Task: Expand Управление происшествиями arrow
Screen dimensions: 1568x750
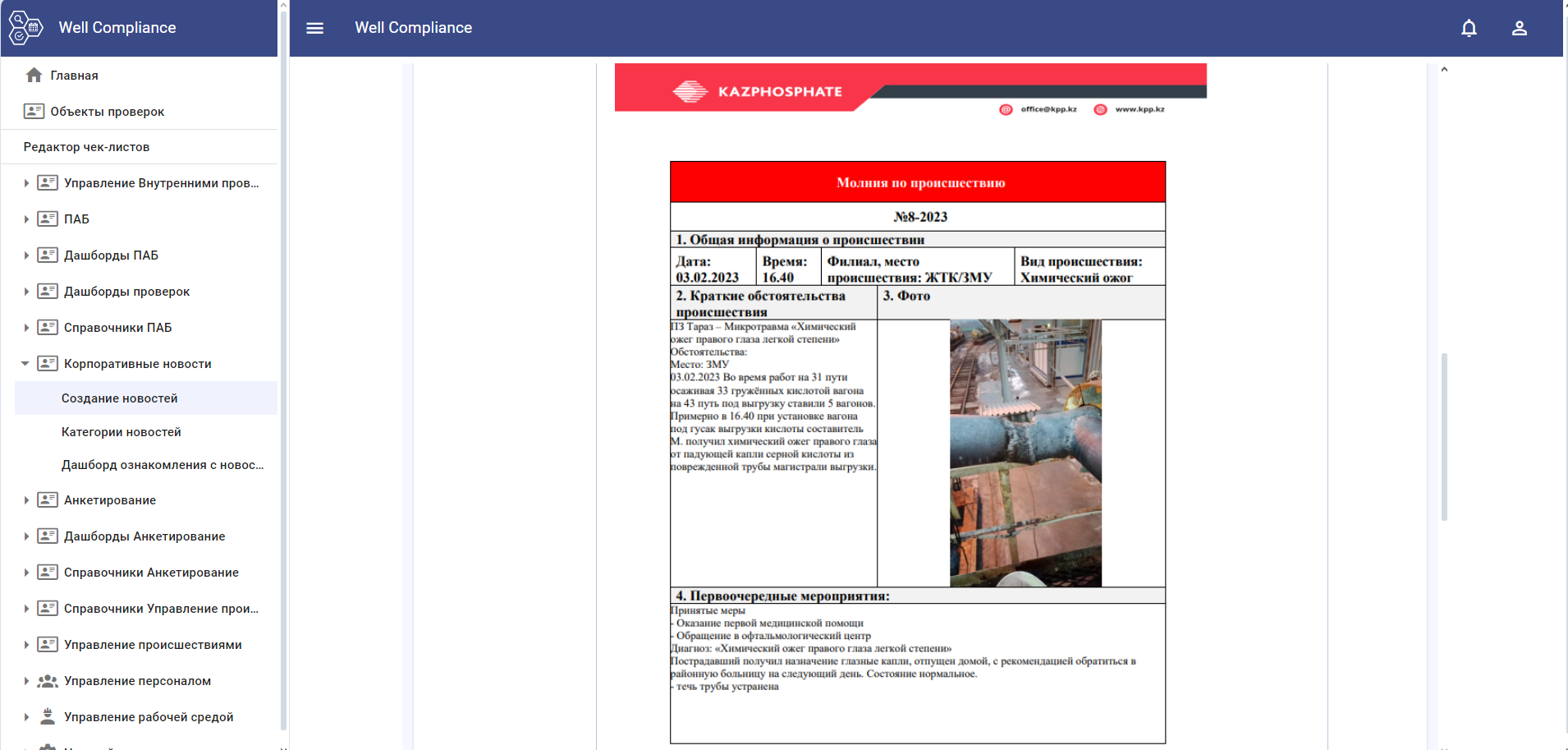Action: click(x=26, y=645)
